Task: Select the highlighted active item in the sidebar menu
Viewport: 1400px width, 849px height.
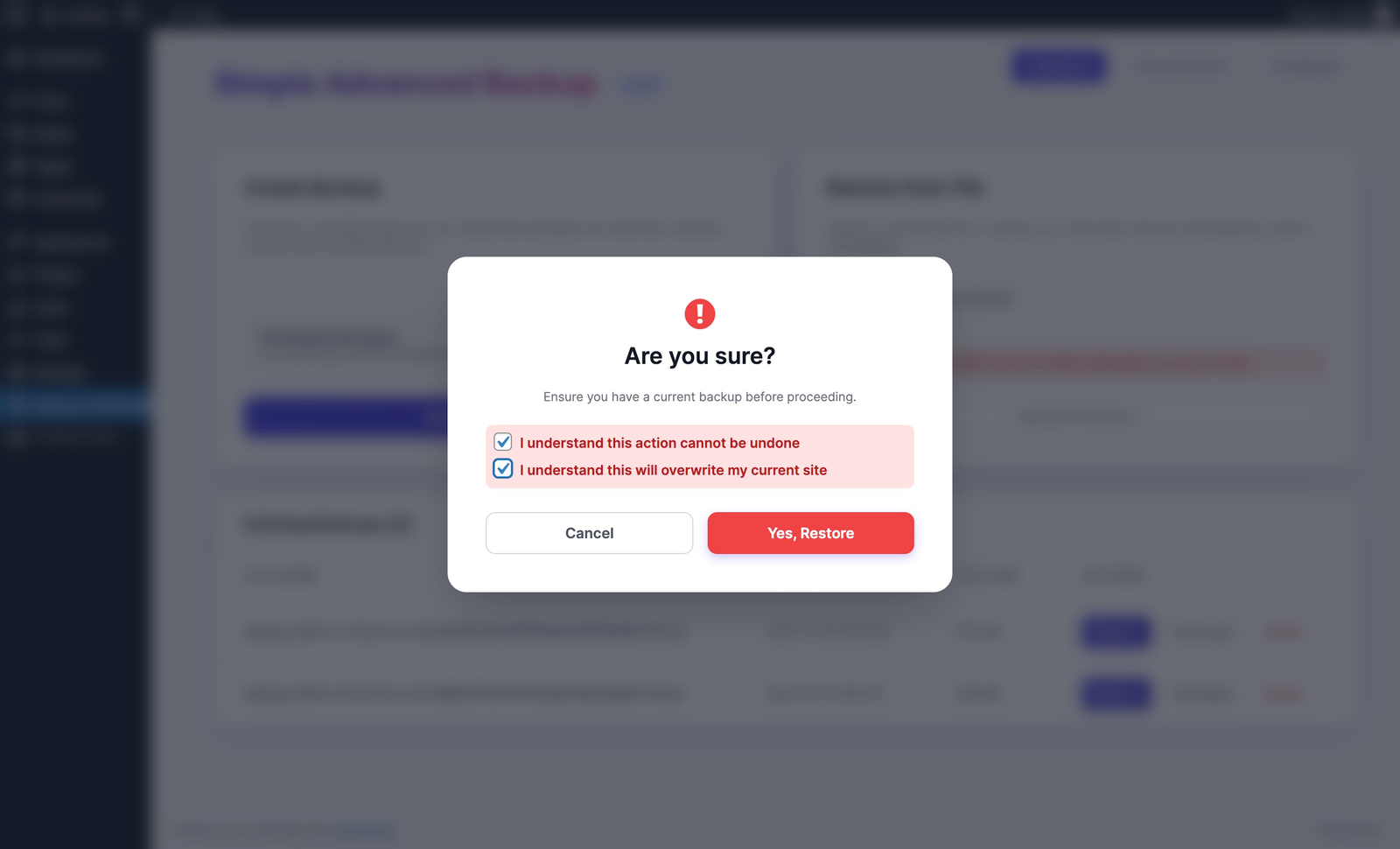Action: tap(74, 404)
